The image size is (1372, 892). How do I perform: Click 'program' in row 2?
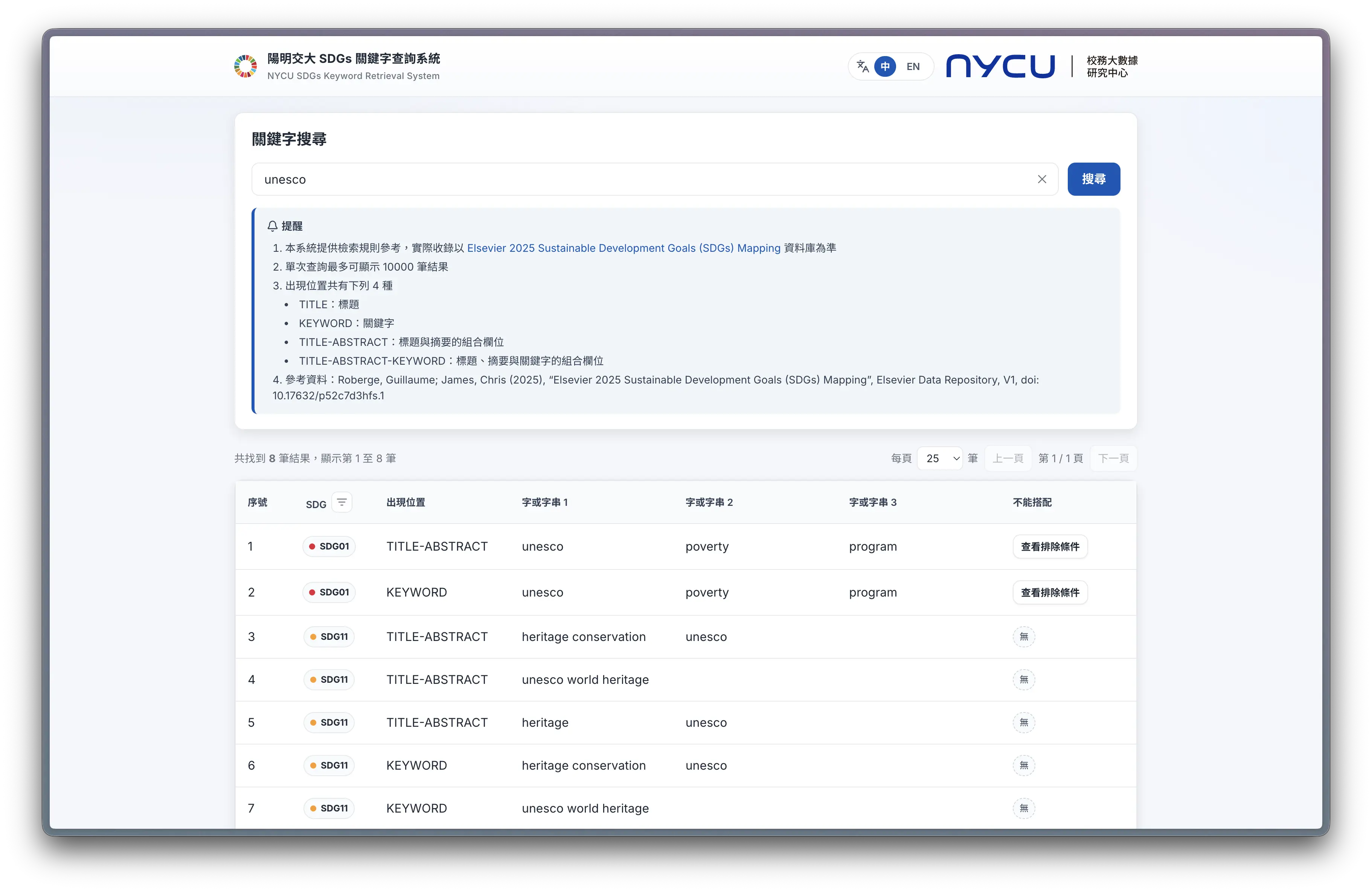point(873,593)
